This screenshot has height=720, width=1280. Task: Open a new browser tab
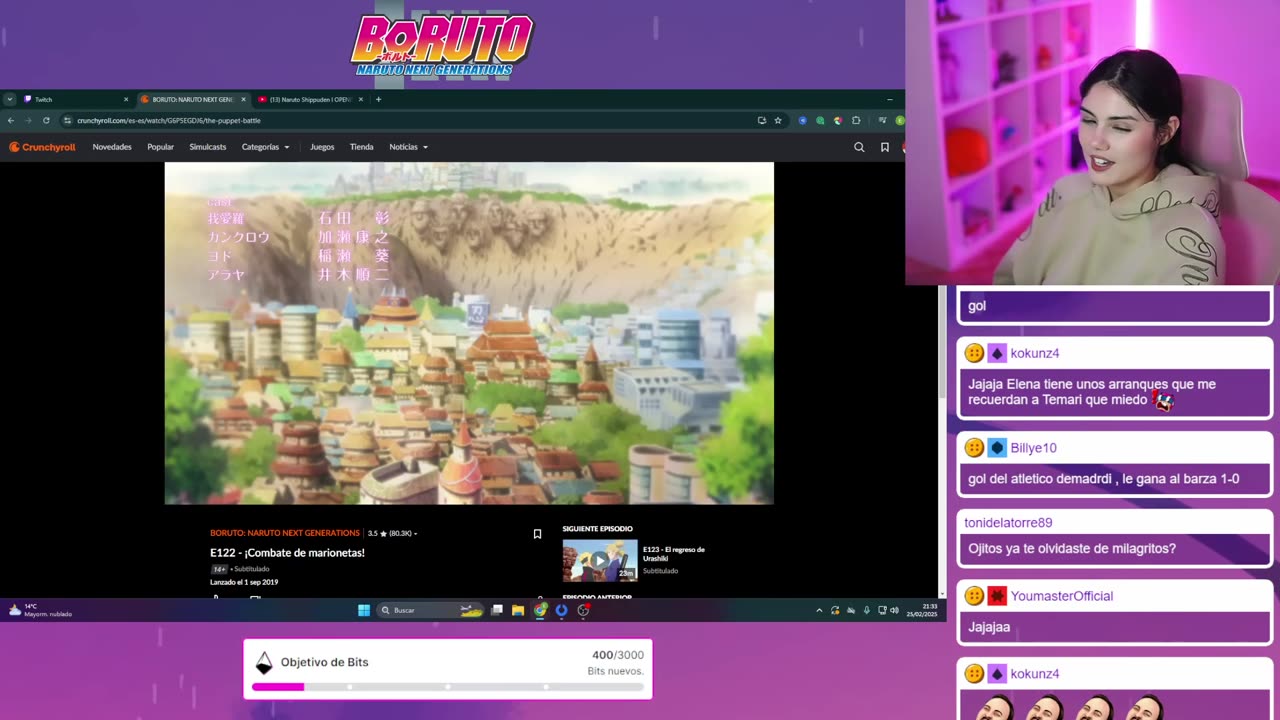point(378,99)
